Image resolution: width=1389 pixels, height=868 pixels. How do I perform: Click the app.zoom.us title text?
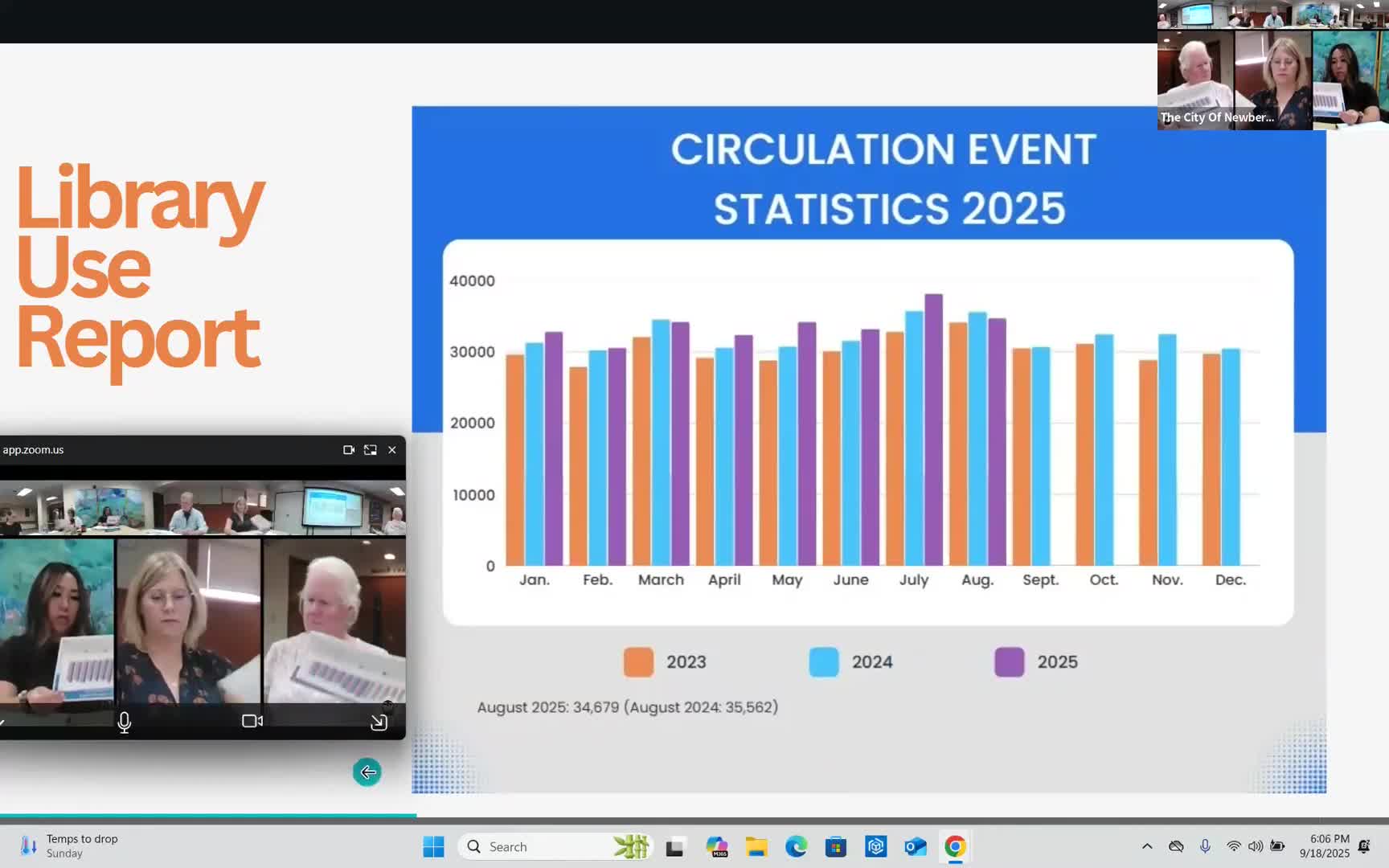pos(33,450)
